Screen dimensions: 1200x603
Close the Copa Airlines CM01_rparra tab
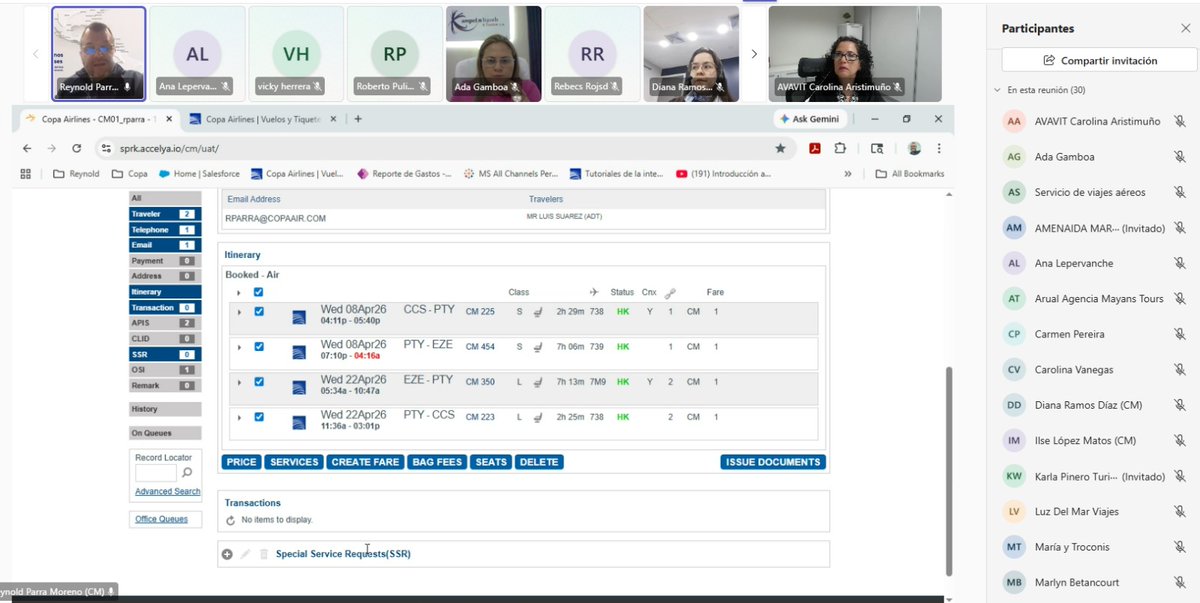pyautogui.click(x=168, y=119)
